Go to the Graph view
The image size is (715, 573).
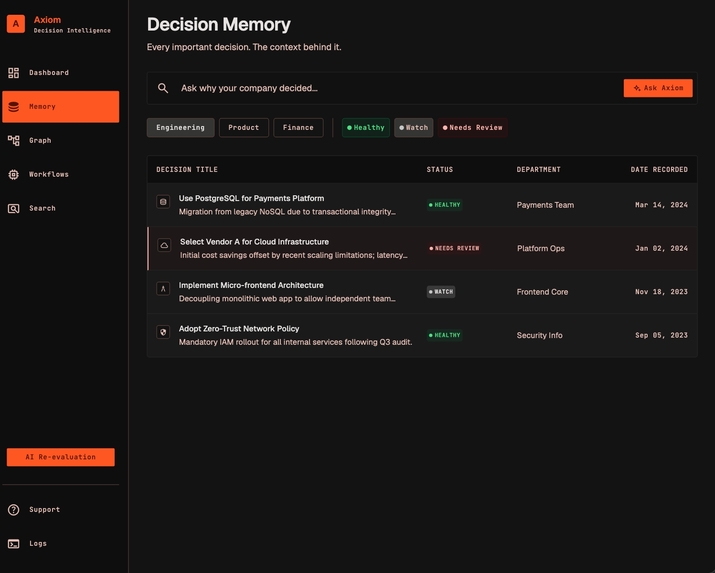coord(61,140)
